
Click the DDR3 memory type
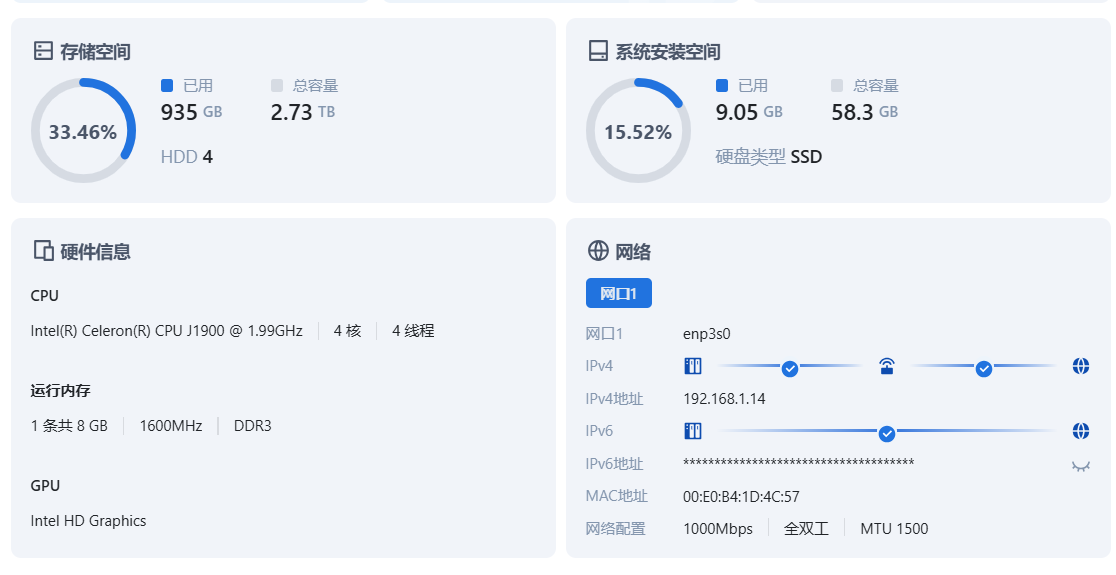(x=253, y=426)
